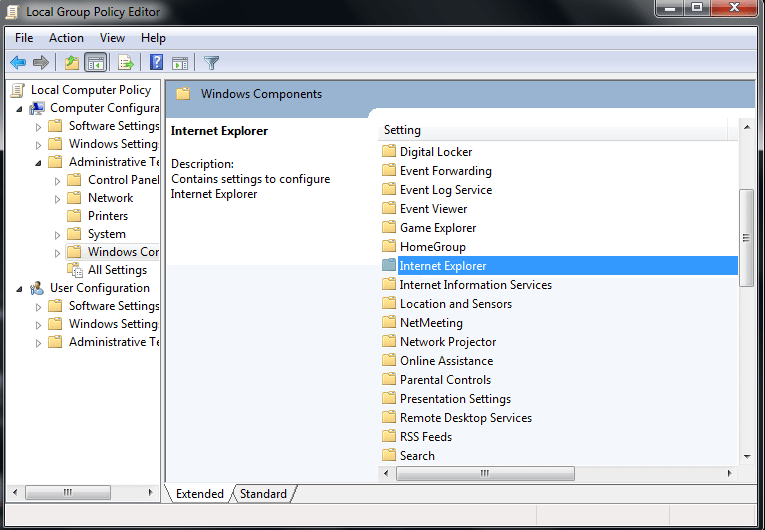Click the tree pane horizontal scrollbar thumb
The image size is (765, 530).
(x=68, y=492)
